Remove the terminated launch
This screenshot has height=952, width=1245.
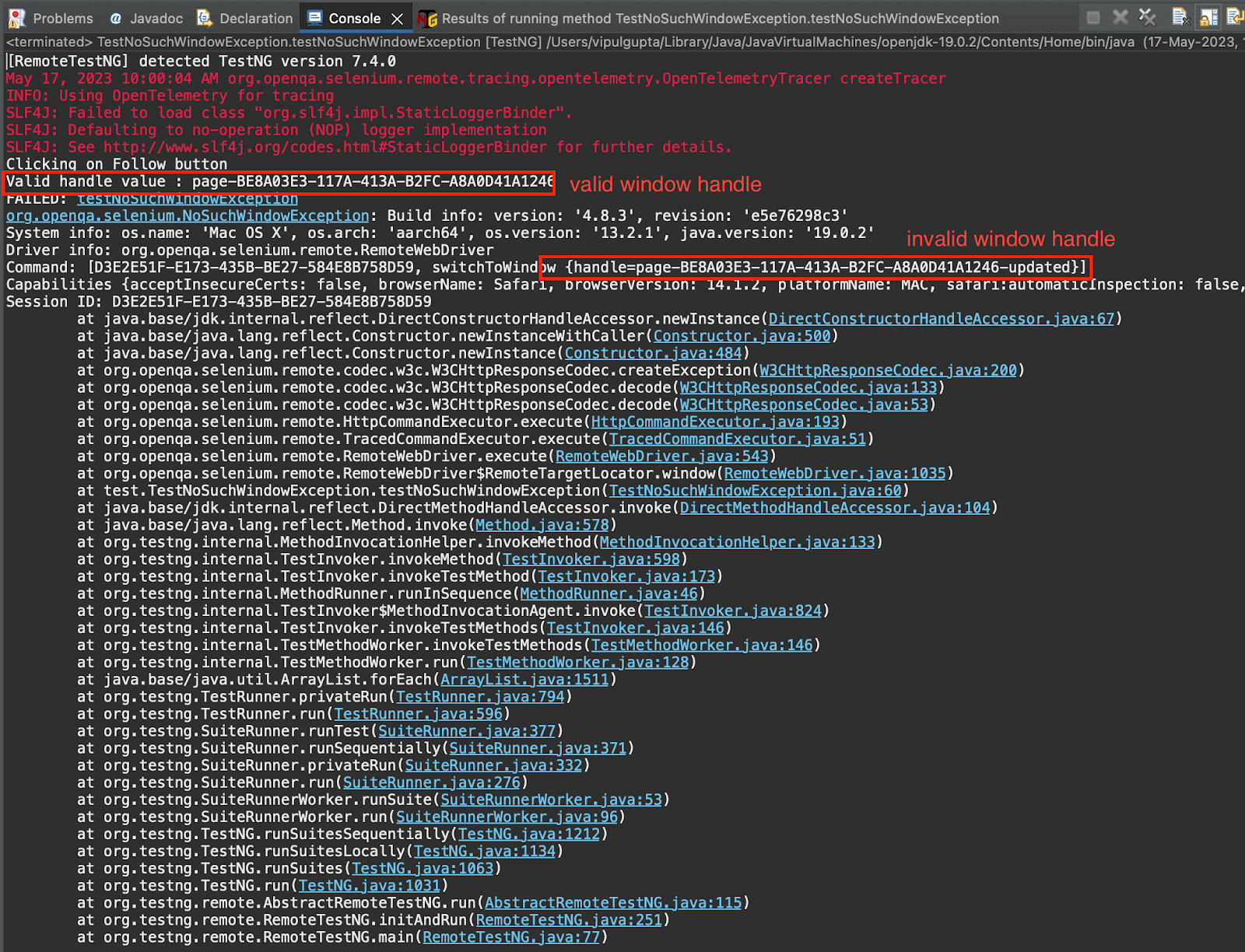[1120, 17]
